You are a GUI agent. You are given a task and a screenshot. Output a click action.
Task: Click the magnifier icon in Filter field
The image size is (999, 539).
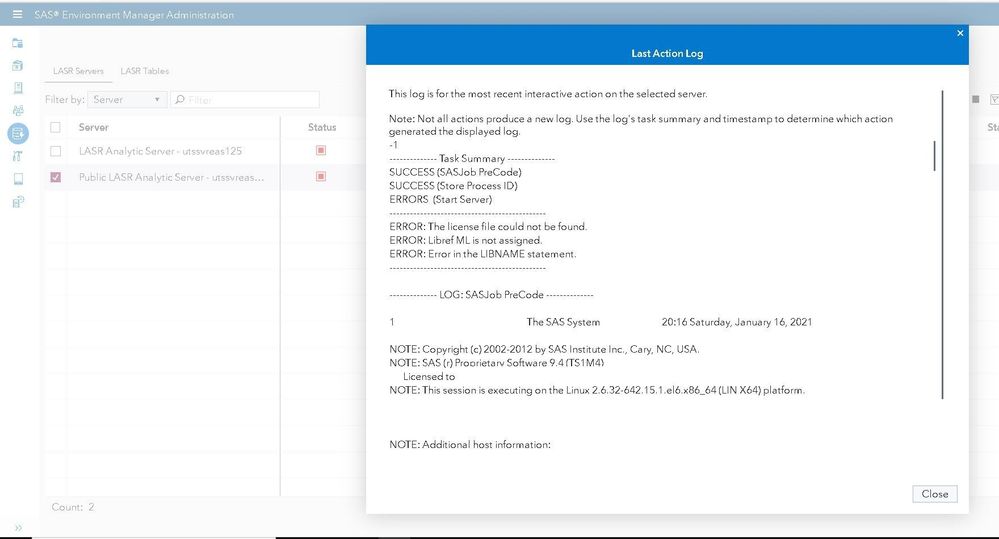tap(180, 99)
